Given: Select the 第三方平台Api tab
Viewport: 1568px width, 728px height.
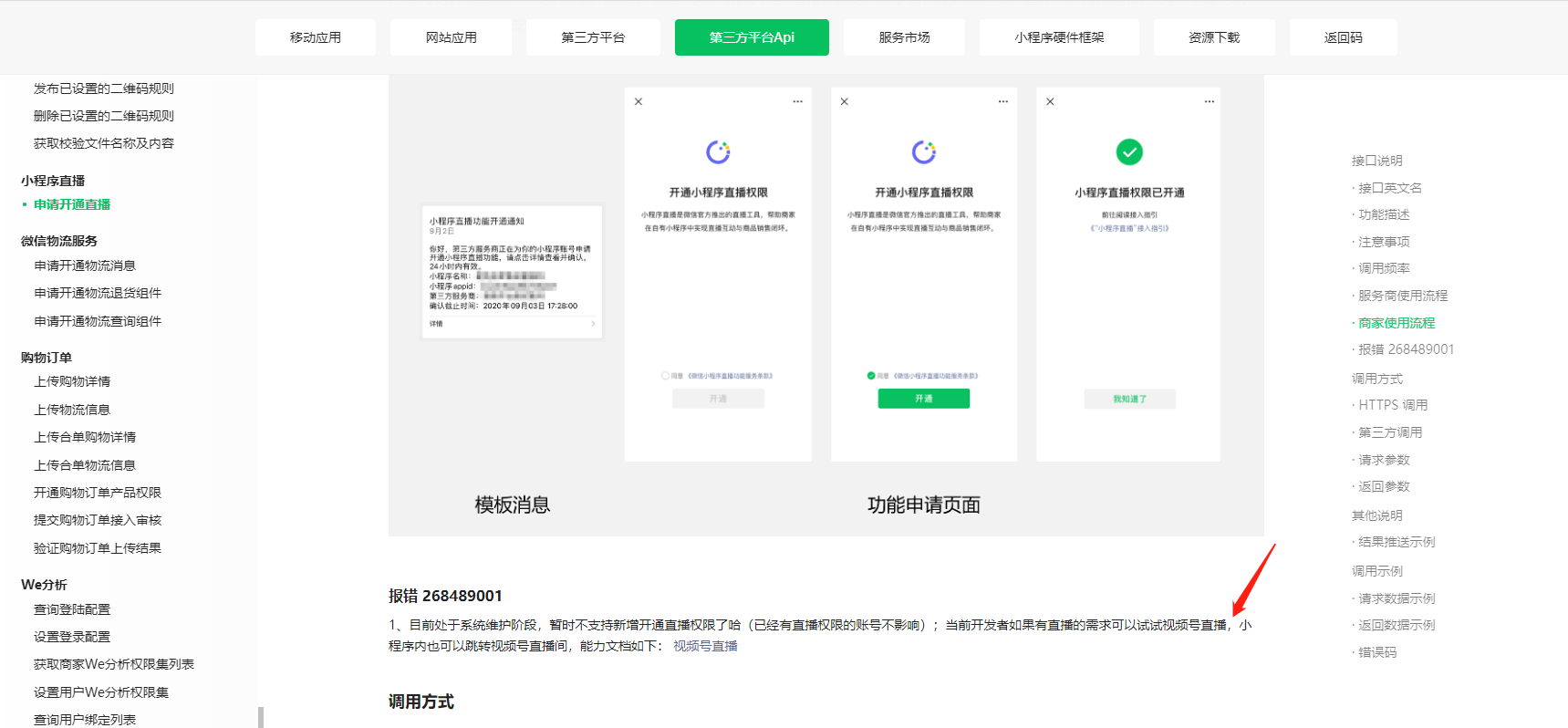Looking at the screenshot, I should click(752, 37).
